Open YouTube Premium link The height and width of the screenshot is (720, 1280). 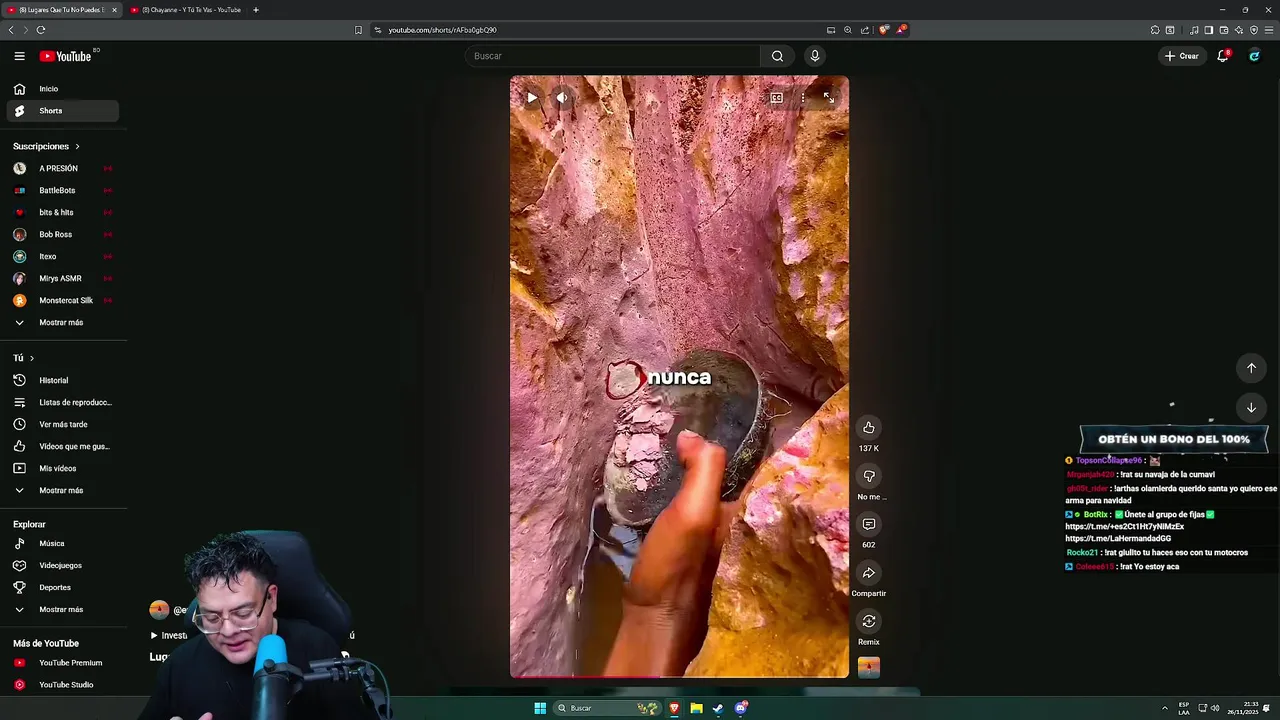(x=62, y=663)
